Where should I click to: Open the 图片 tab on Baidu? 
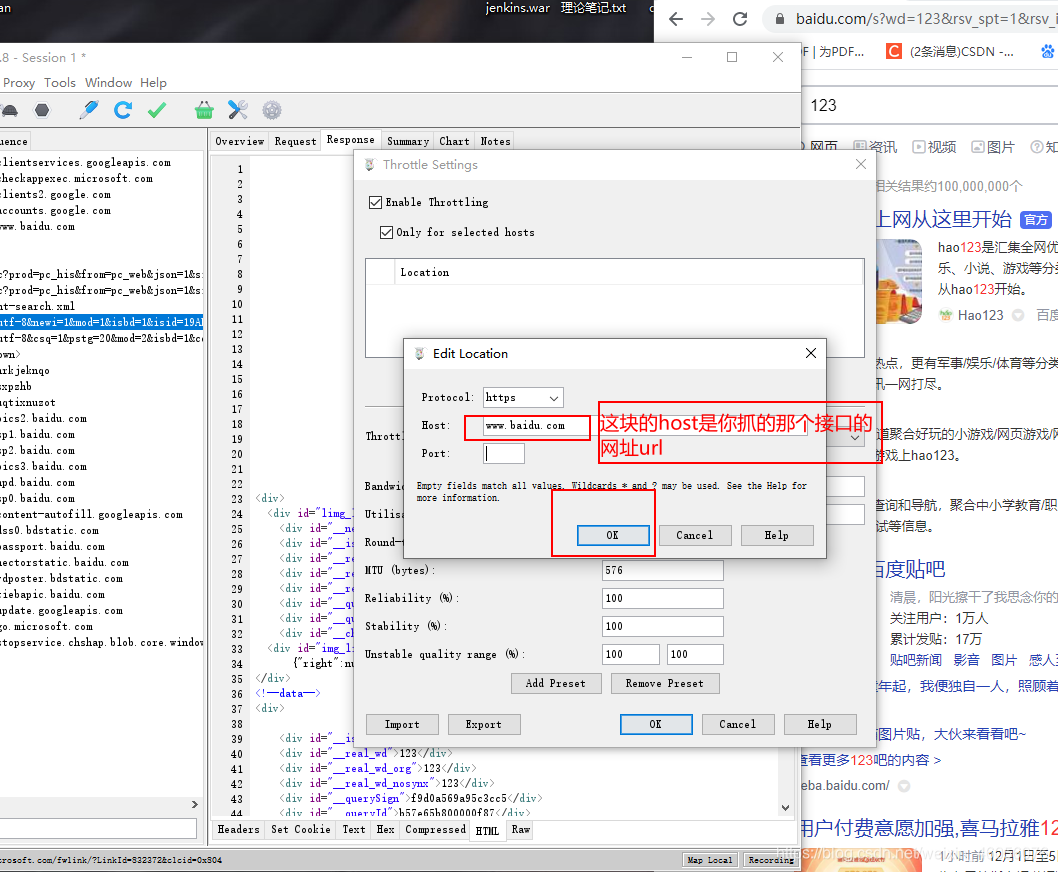993,146
